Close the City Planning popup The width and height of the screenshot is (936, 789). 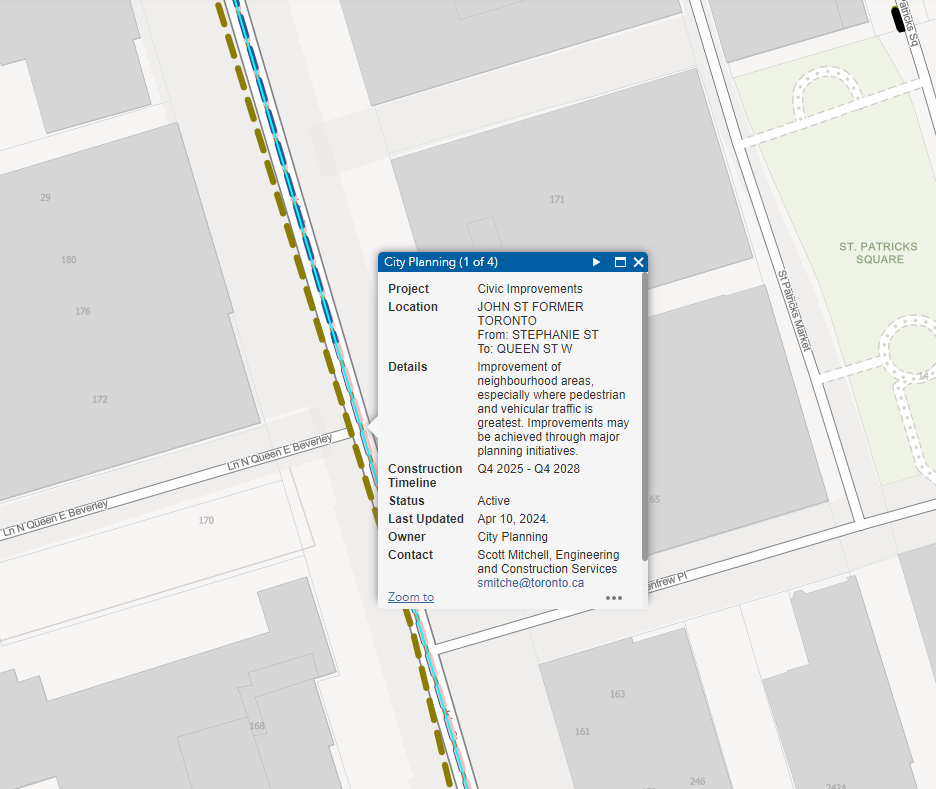pos(638,262)
